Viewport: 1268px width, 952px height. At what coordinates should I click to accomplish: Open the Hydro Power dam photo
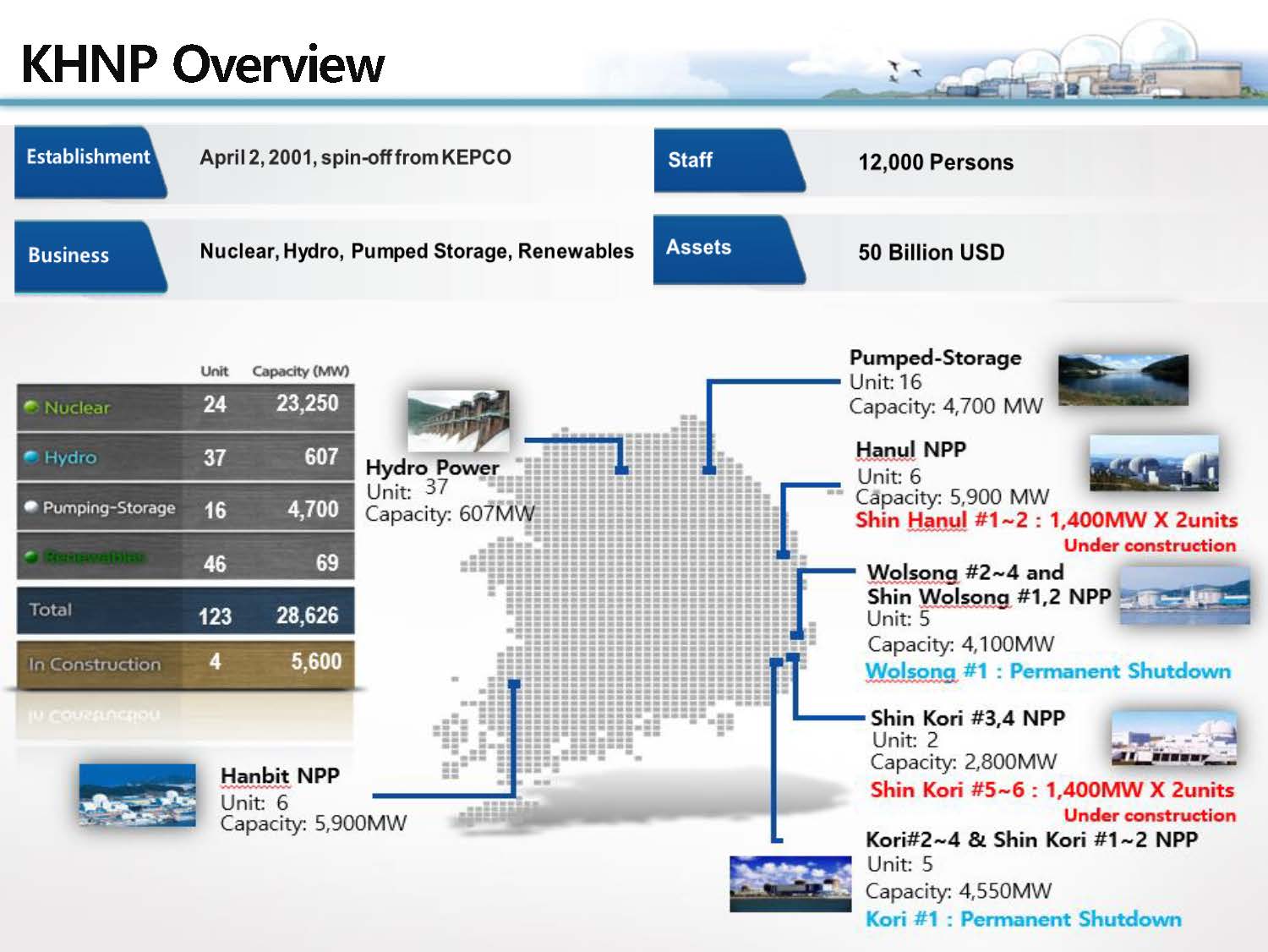coord(457,419)
